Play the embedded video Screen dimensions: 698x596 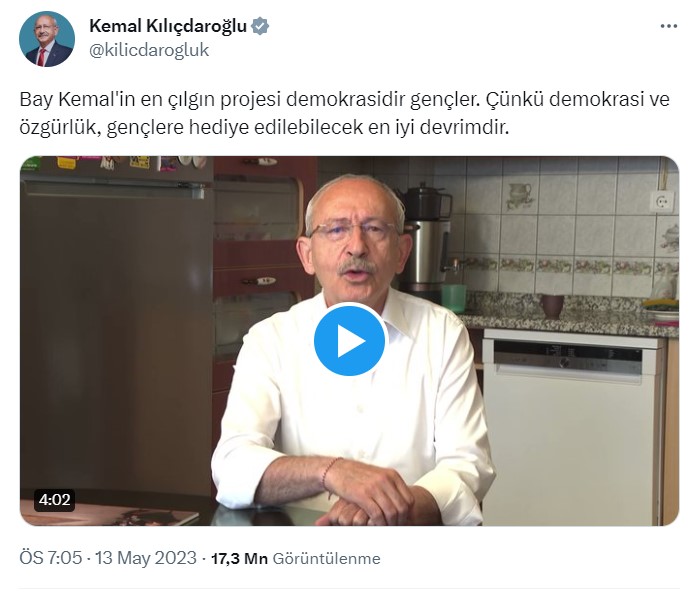(x=349, y=341)
